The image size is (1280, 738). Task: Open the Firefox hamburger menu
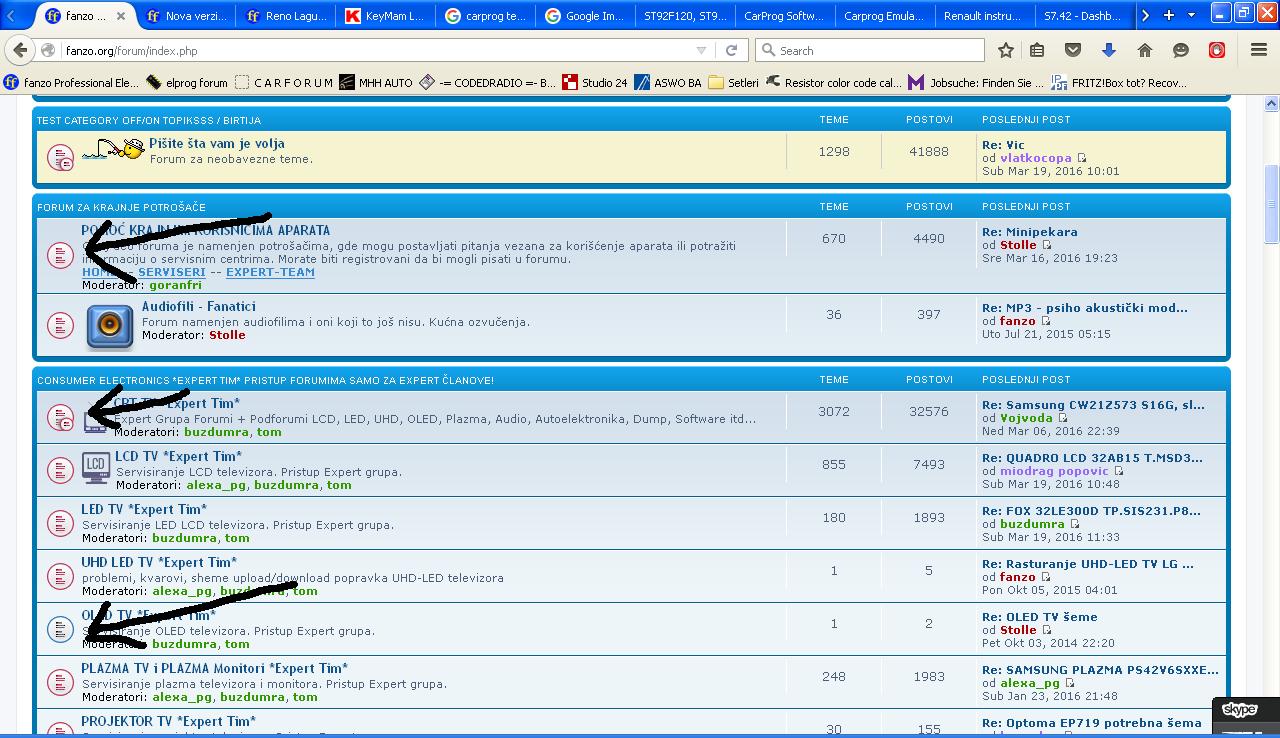(1258, 50)
